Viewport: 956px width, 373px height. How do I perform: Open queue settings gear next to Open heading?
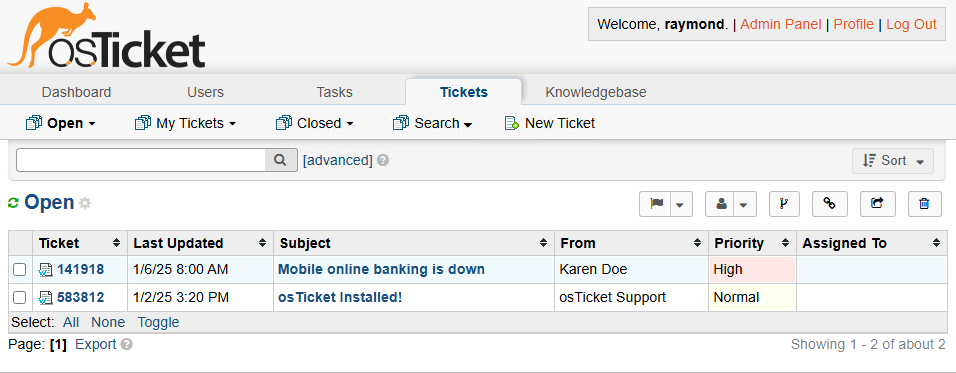pyautogui.click(x=85, y=203)
